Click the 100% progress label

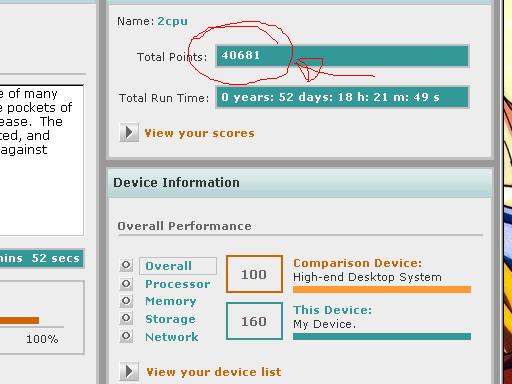42,339
